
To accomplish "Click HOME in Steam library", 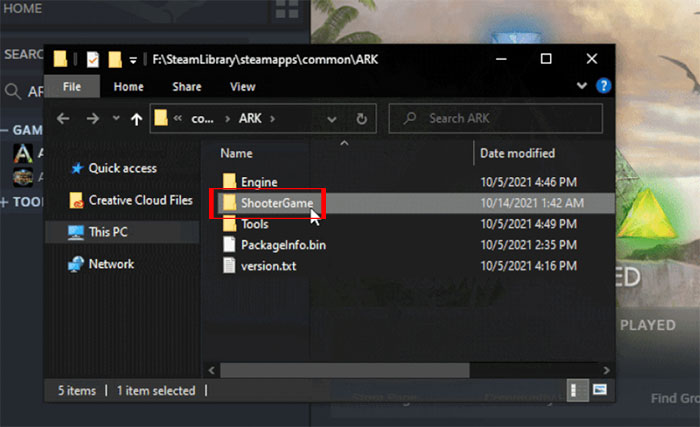I will tap(22, 8).
